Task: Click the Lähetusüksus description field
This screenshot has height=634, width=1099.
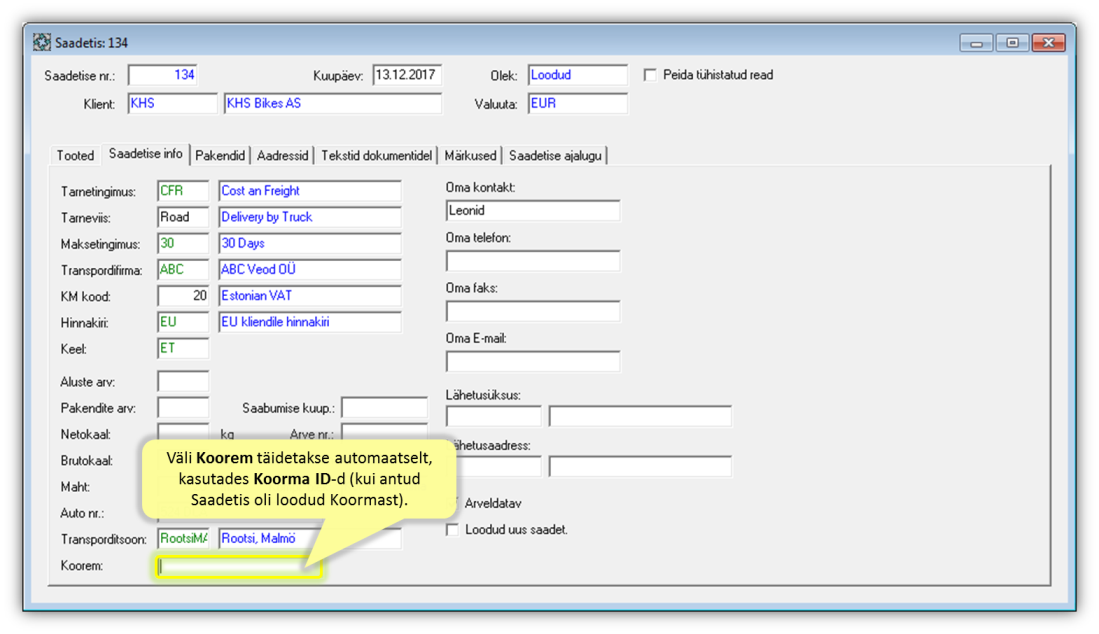Action: click(641, 416)
